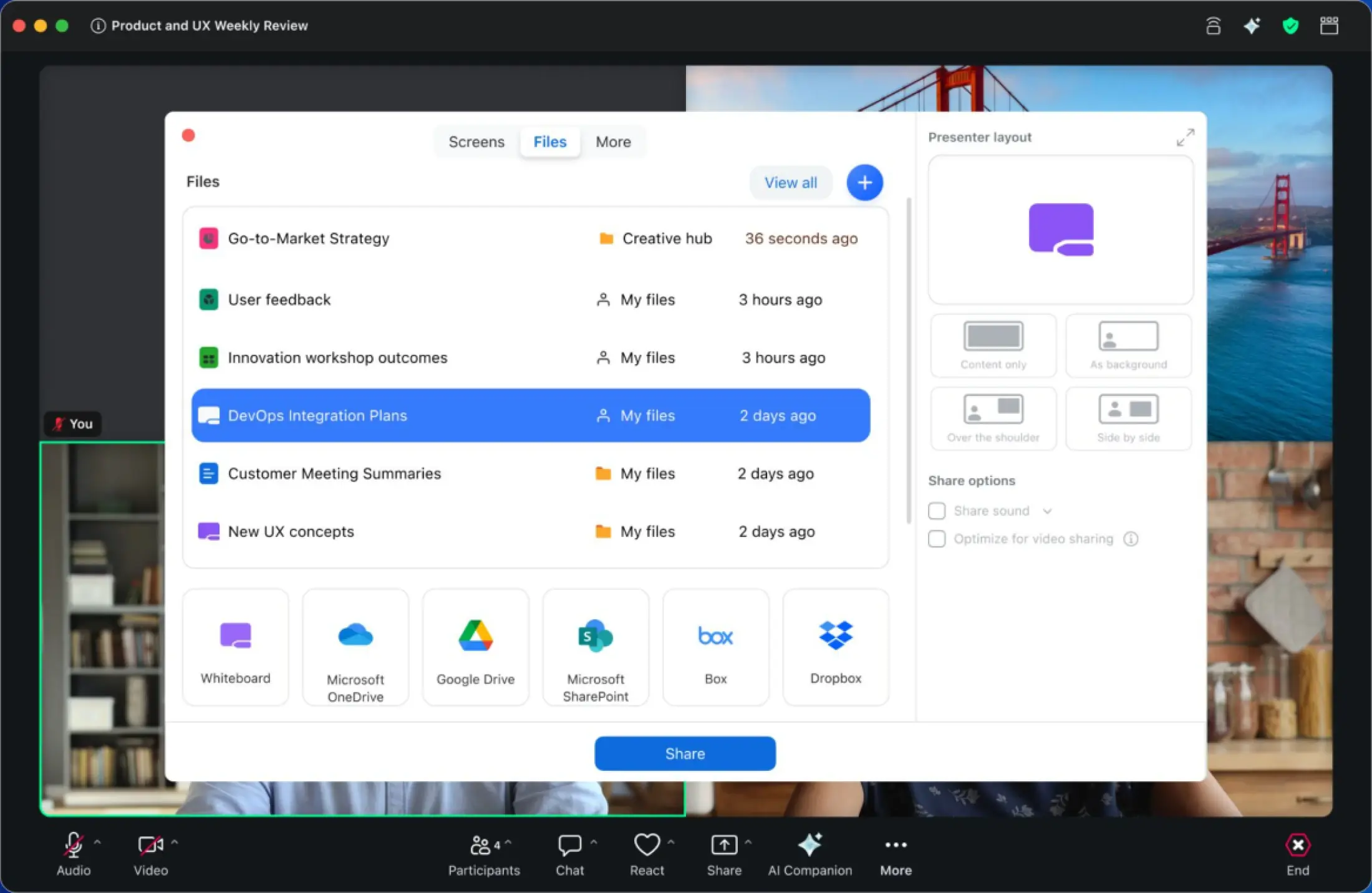Click info icon beside Optimize for video sharing
The width and height of the screenshot is (1372, 893).
coord(1131,539)
